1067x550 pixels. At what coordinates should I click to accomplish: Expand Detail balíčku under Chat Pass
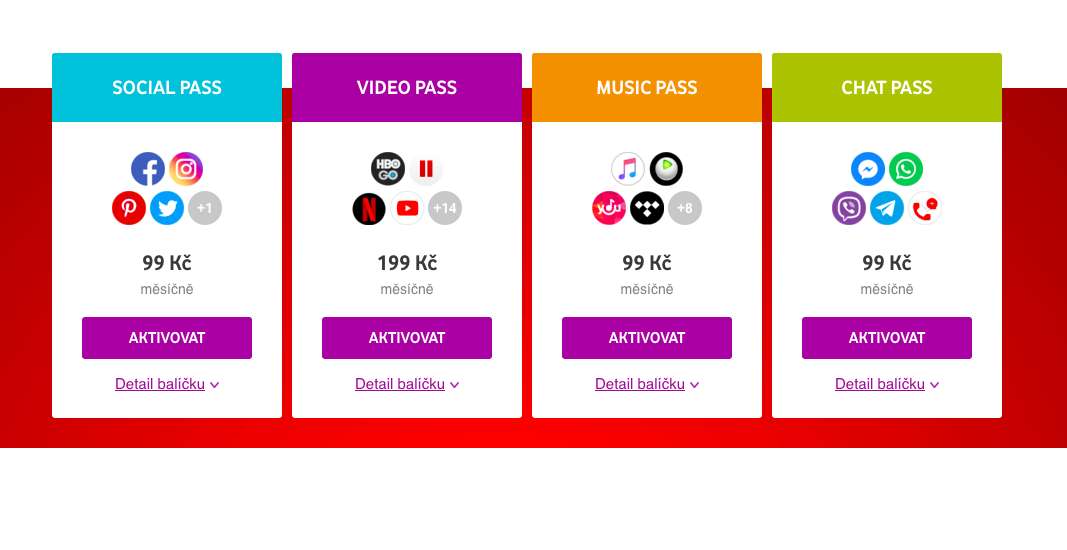pos(887,384)
